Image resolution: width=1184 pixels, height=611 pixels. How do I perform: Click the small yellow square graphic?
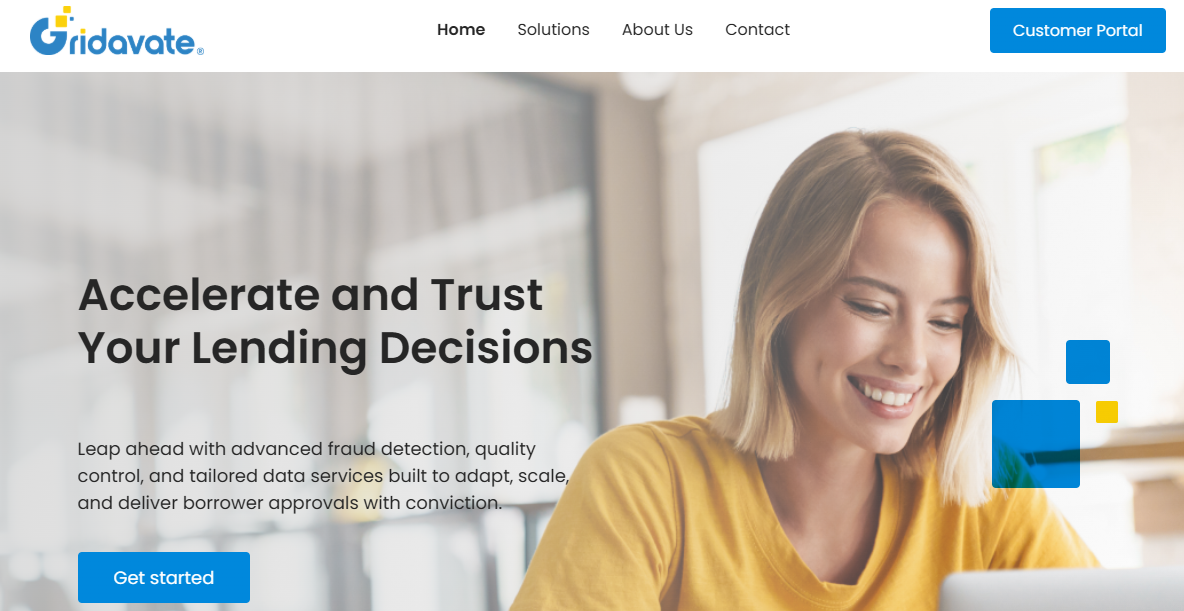1106,412
